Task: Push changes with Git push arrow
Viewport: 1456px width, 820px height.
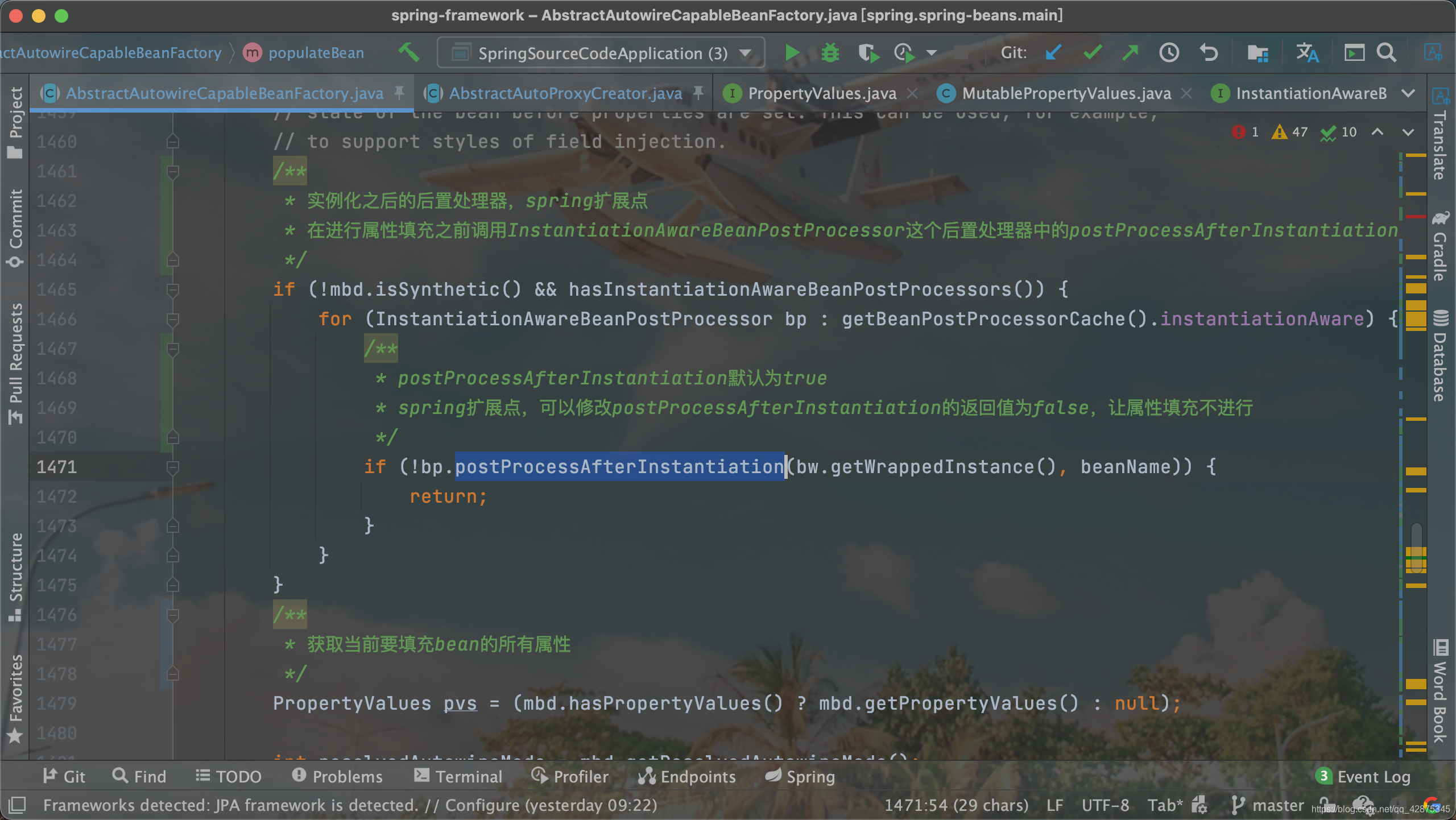Action: 1130,53
